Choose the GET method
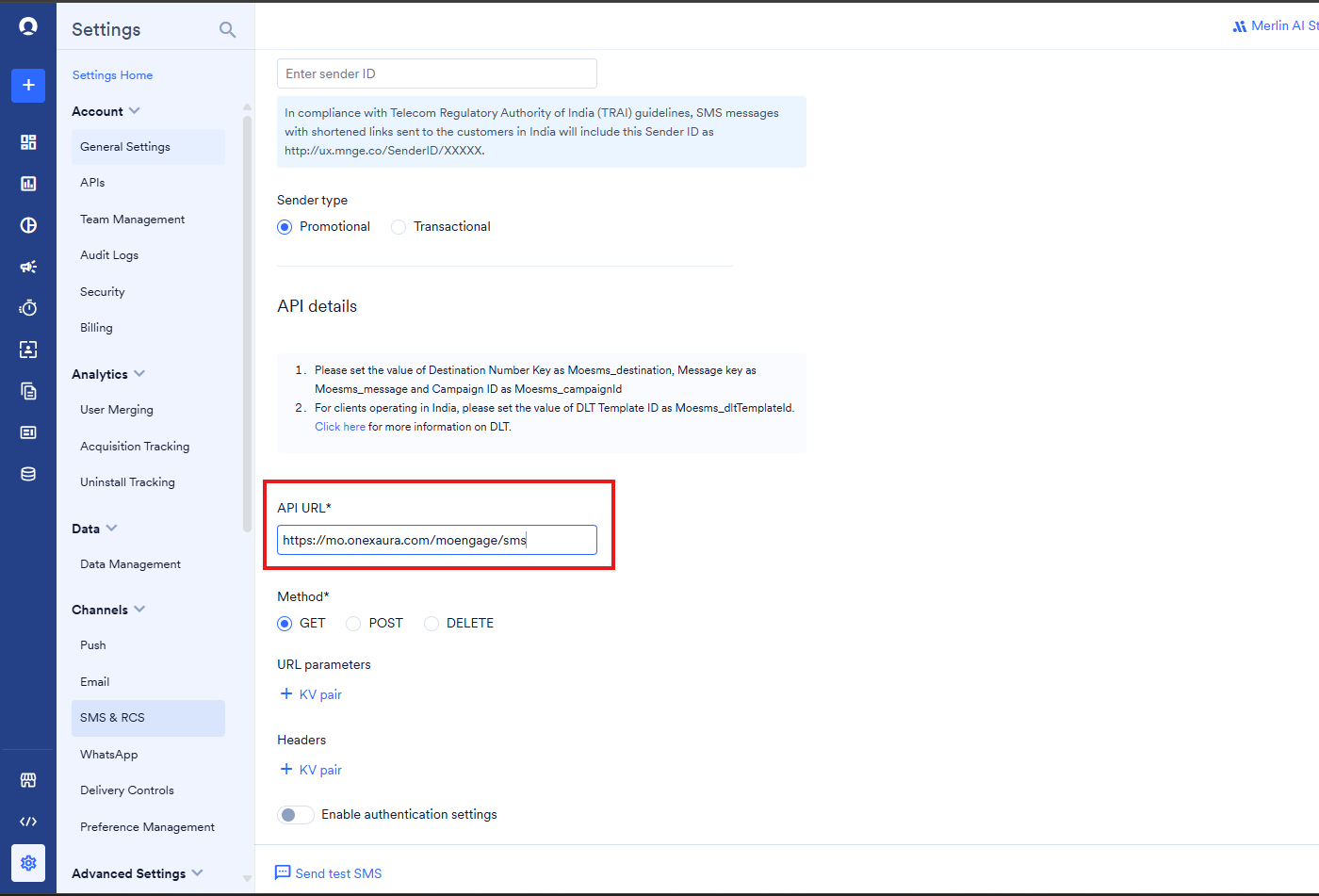This screenshot has height=896, width=1319. coord(285,624)
